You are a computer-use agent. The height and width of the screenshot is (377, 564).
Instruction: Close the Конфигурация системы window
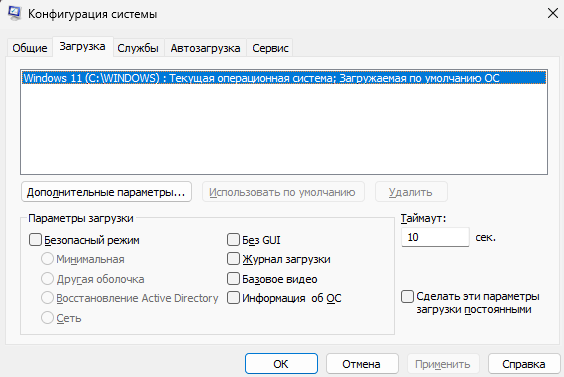tap(552, 14)
